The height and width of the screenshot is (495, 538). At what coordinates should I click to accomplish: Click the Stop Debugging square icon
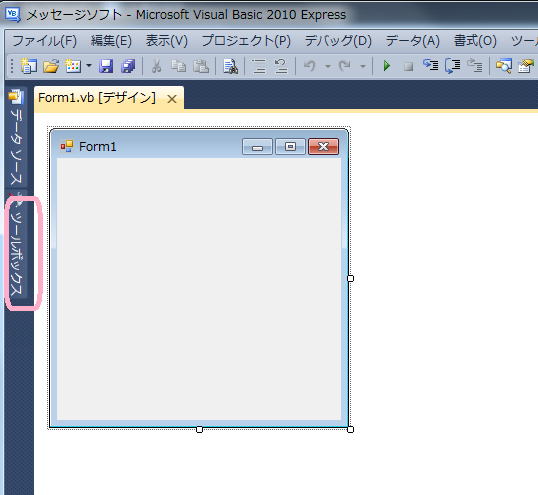408,66
